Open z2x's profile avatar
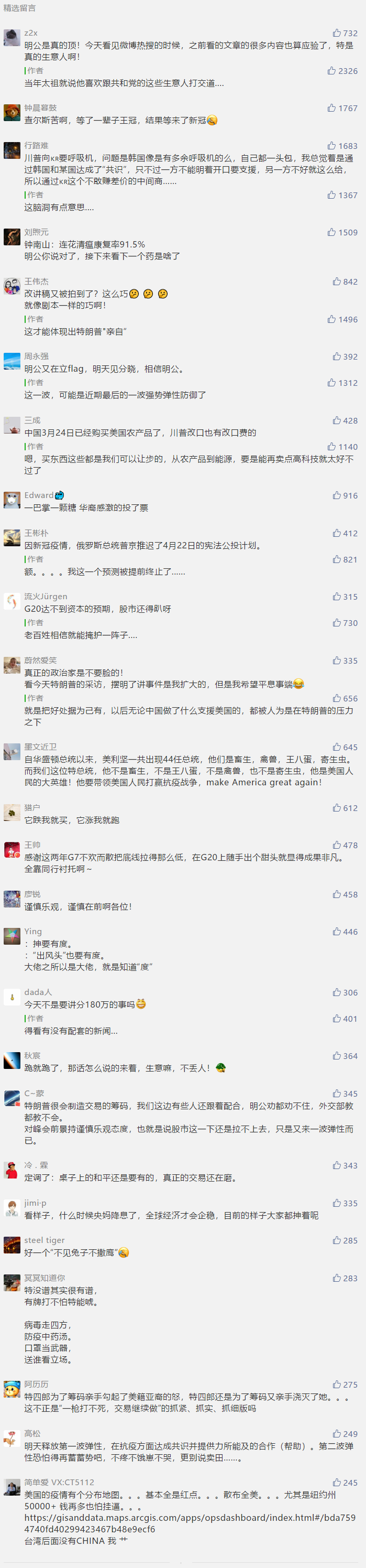This screenshot has height=1568, width=366. (x=12, y=37)
